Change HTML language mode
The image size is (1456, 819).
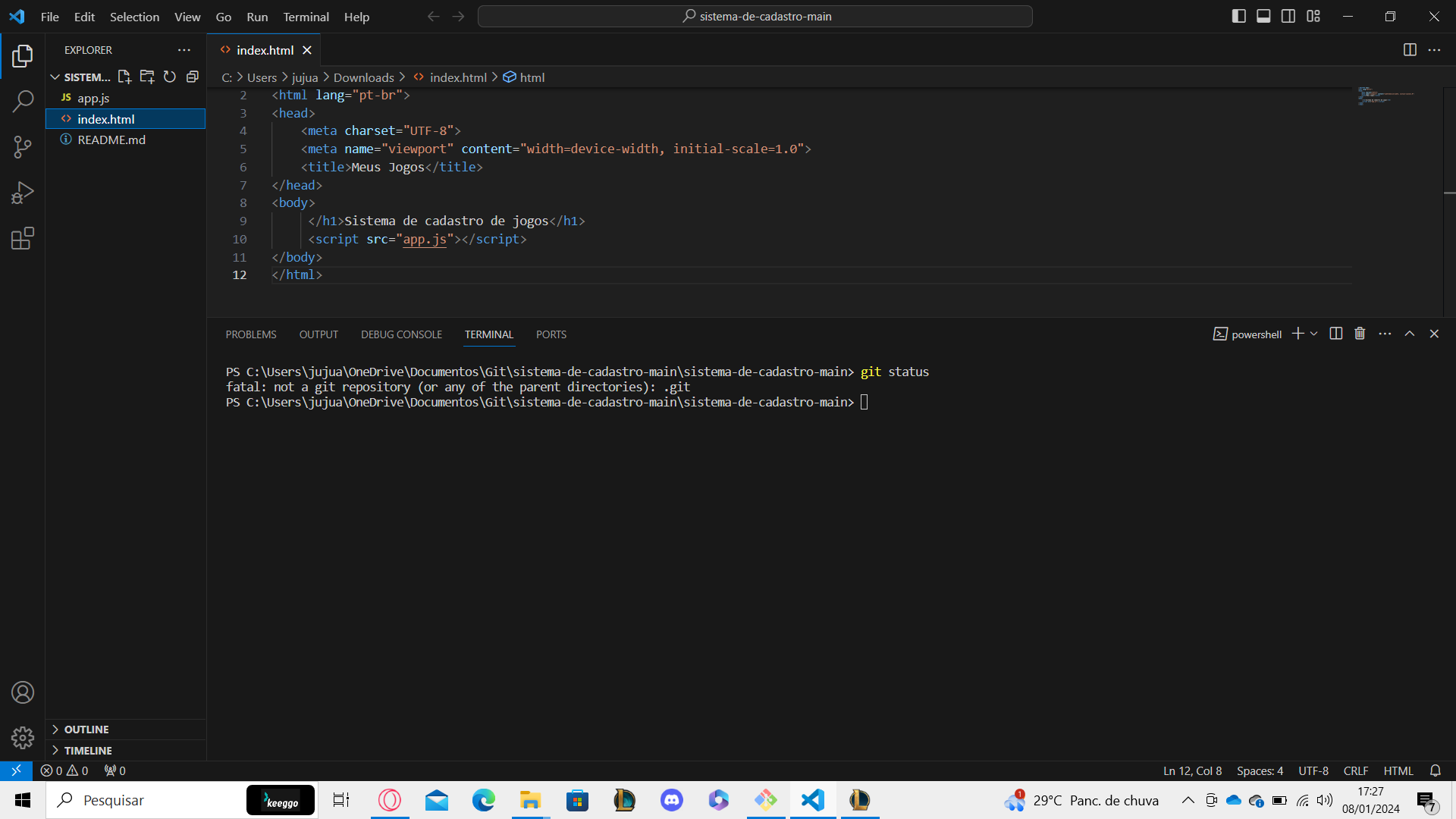coord(1398,770)
